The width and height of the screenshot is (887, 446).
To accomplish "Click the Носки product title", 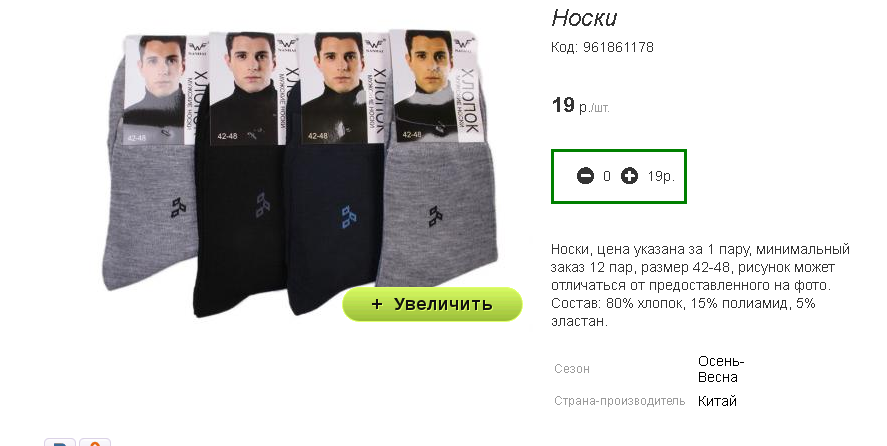I will 584,18.
